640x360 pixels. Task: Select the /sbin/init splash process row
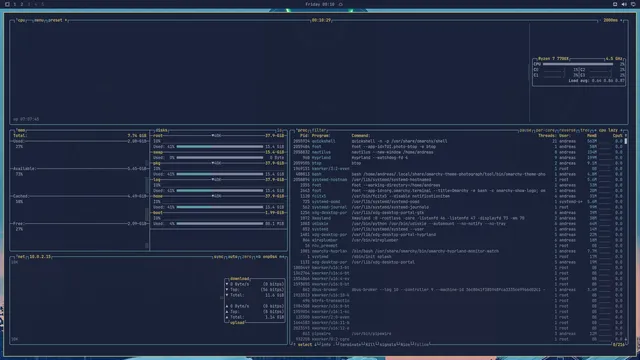[x=458, y=257]
